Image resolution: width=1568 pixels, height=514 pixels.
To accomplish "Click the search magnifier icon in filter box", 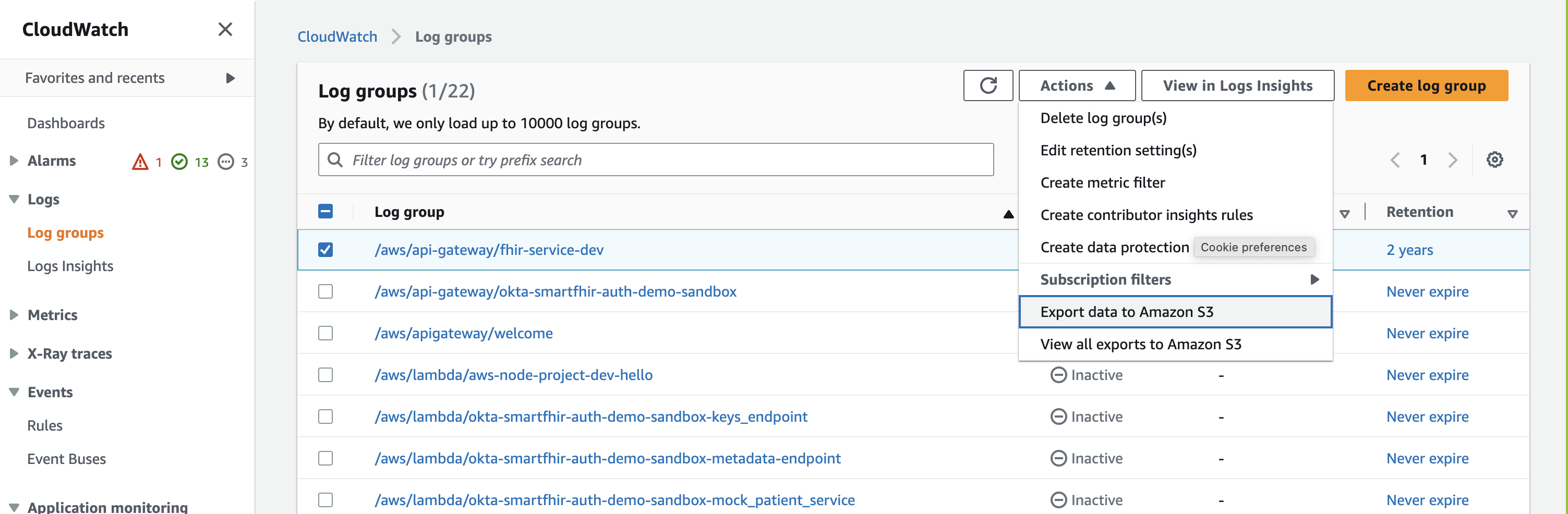I will [x=335, y=160].
